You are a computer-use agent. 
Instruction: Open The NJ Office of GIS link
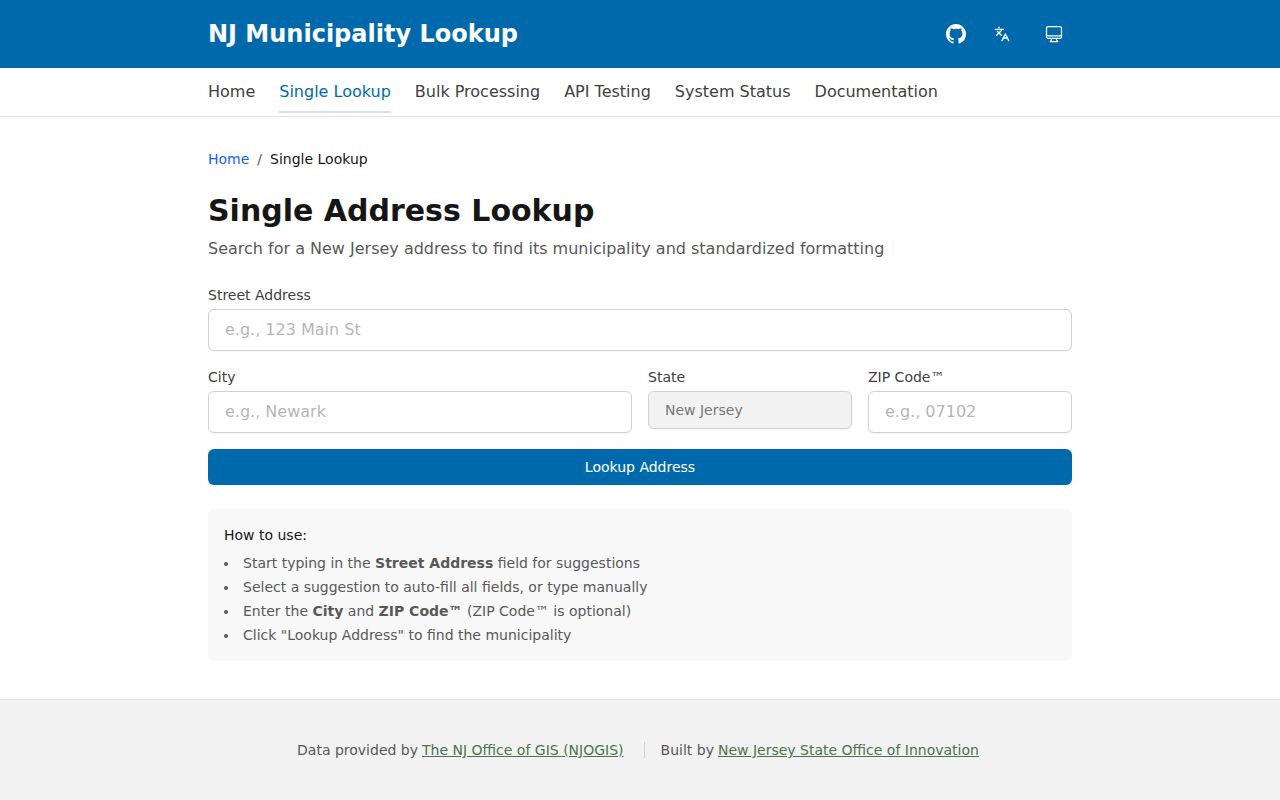(x=522, y=750)
